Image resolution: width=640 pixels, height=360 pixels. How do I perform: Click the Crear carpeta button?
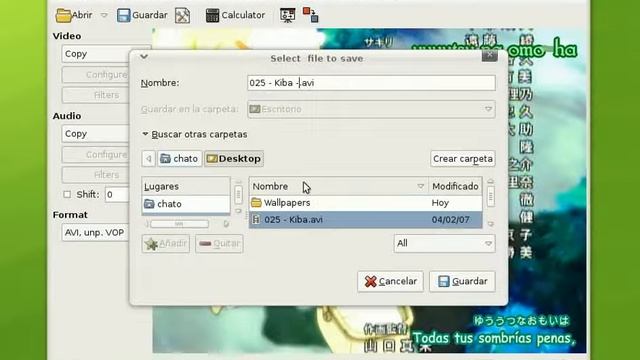463,159
